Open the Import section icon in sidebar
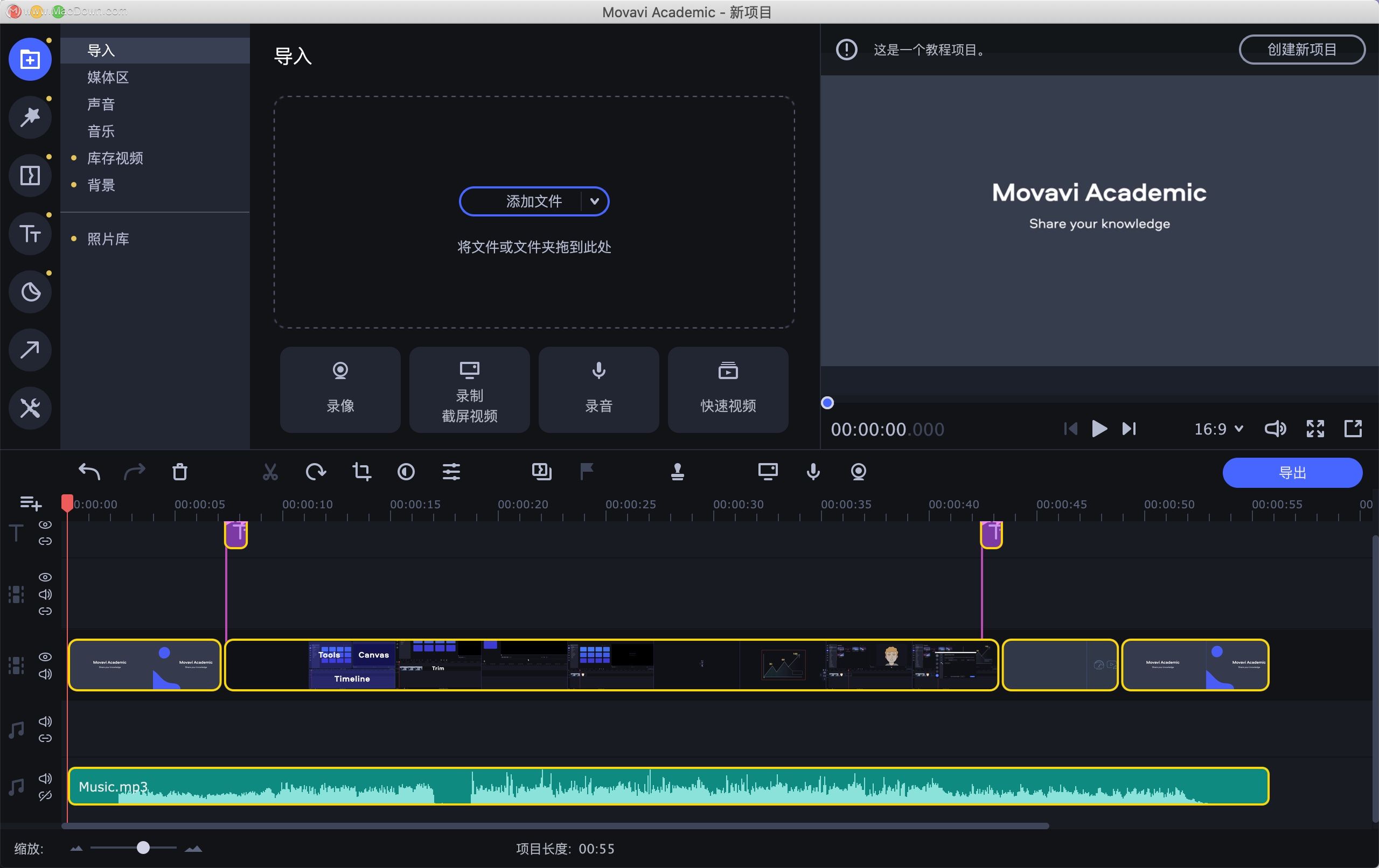 pos(30,60)
